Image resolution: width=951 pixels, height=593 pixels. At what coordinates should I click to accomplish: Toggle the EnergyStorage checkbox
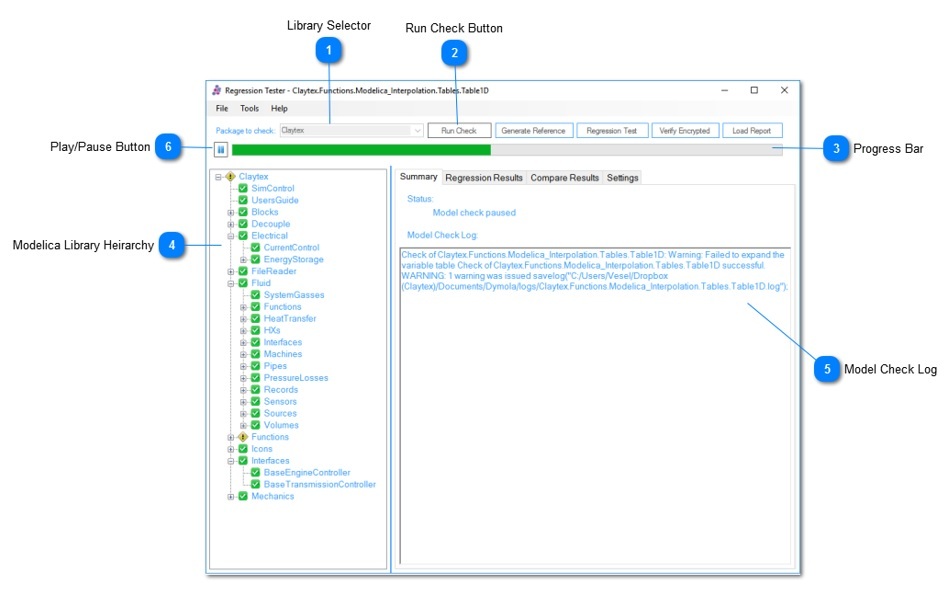click(x=255, y=259)
